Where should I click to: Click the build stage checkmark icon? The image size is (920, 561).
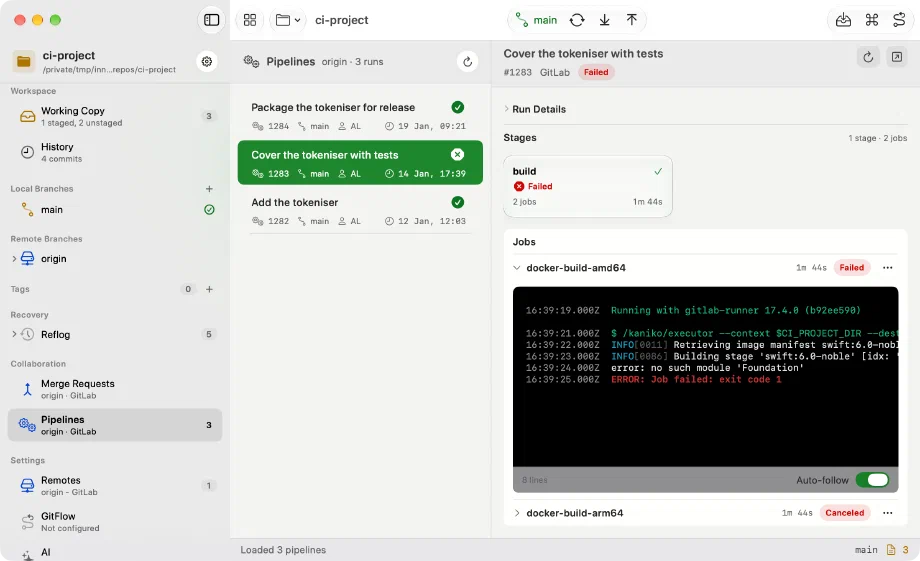pos(658,171)
